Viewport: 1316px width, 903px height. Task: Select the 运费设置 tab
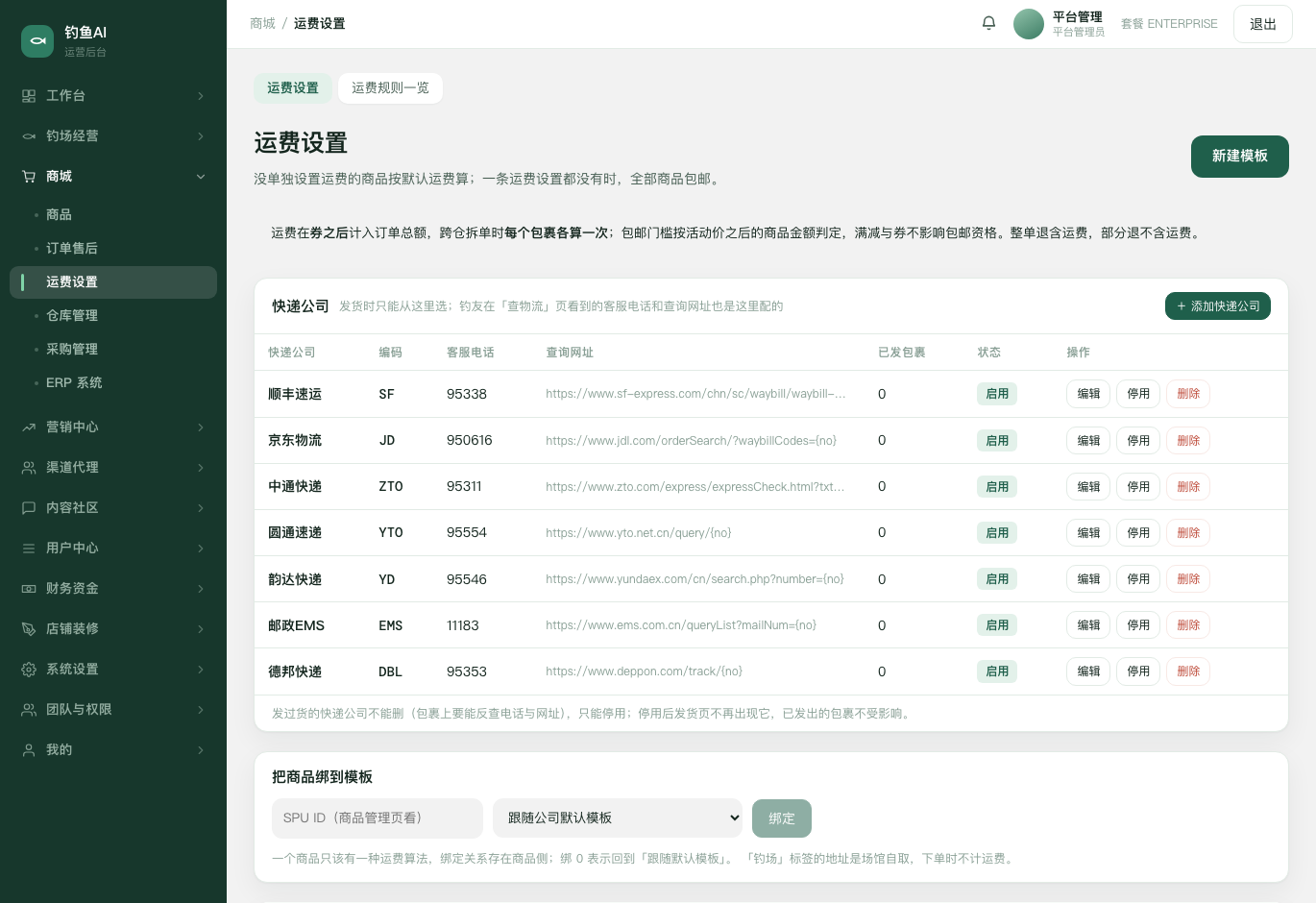293,88
